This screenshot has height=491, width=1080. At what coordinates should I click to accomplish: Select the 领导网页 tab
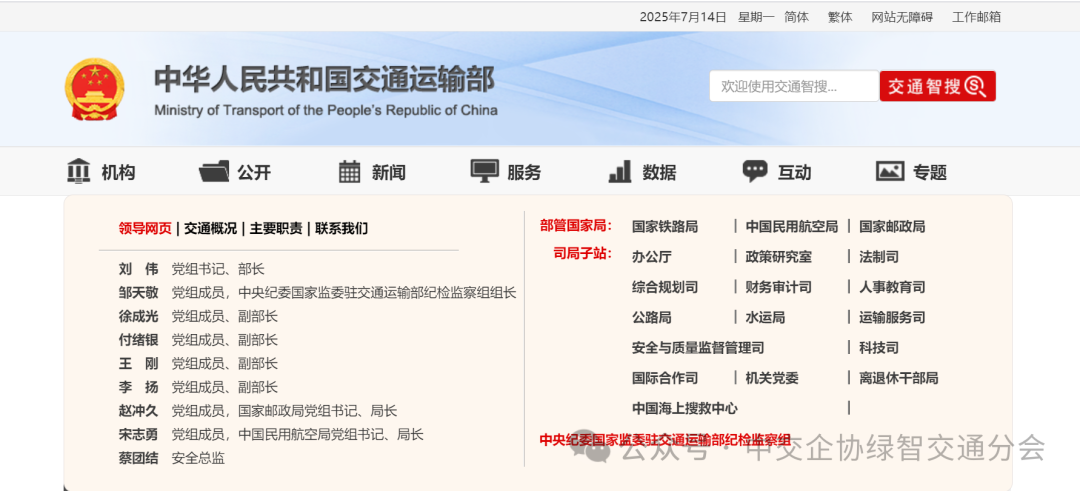145,228
